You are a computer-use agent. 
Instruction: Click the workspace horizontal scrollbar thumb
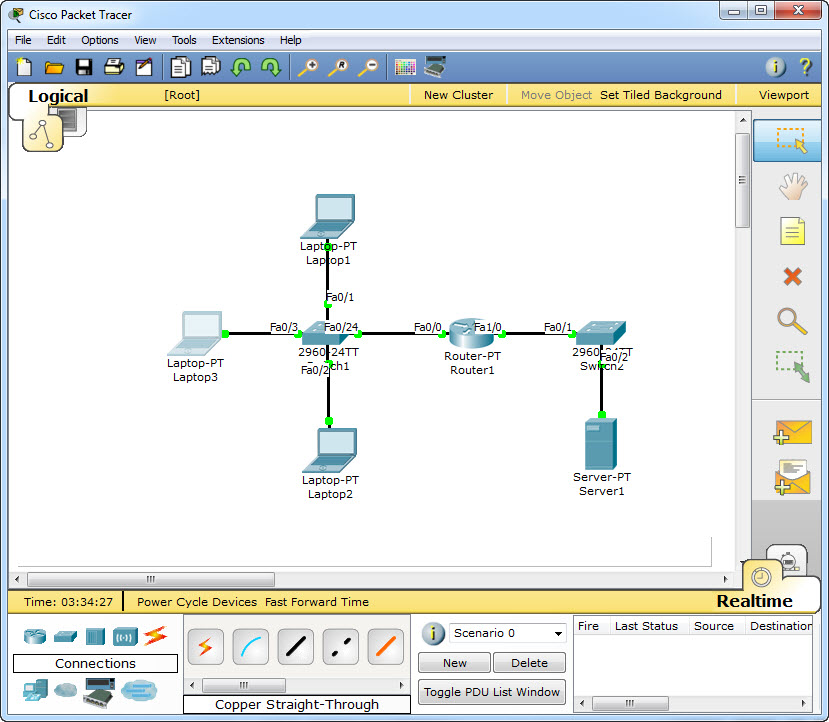151,579
